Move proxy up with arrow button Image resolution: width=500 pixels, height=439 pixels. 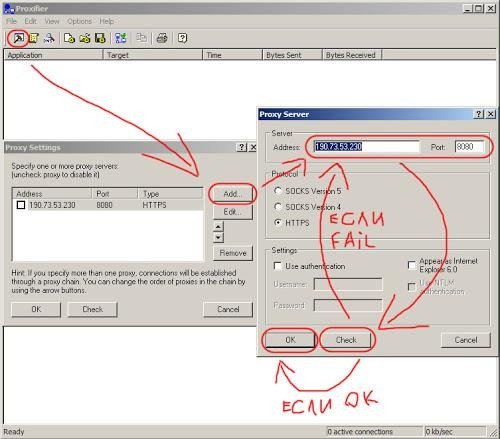218,227
